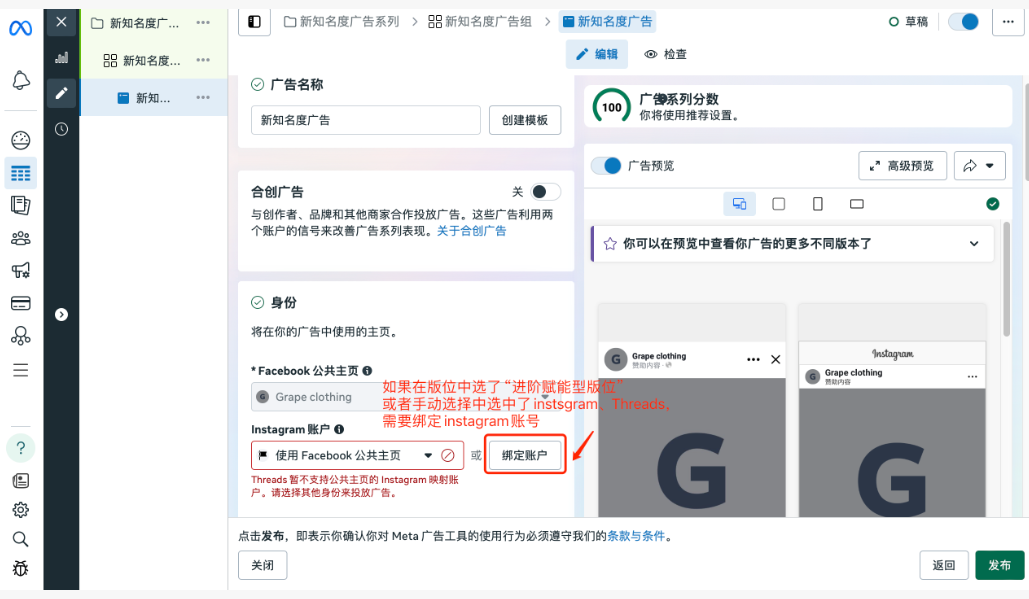The height and width of the screenshot is (599, 1029).
Task: Switch the ad status toggle beside 草稿
Action: [x=963, y=22]
